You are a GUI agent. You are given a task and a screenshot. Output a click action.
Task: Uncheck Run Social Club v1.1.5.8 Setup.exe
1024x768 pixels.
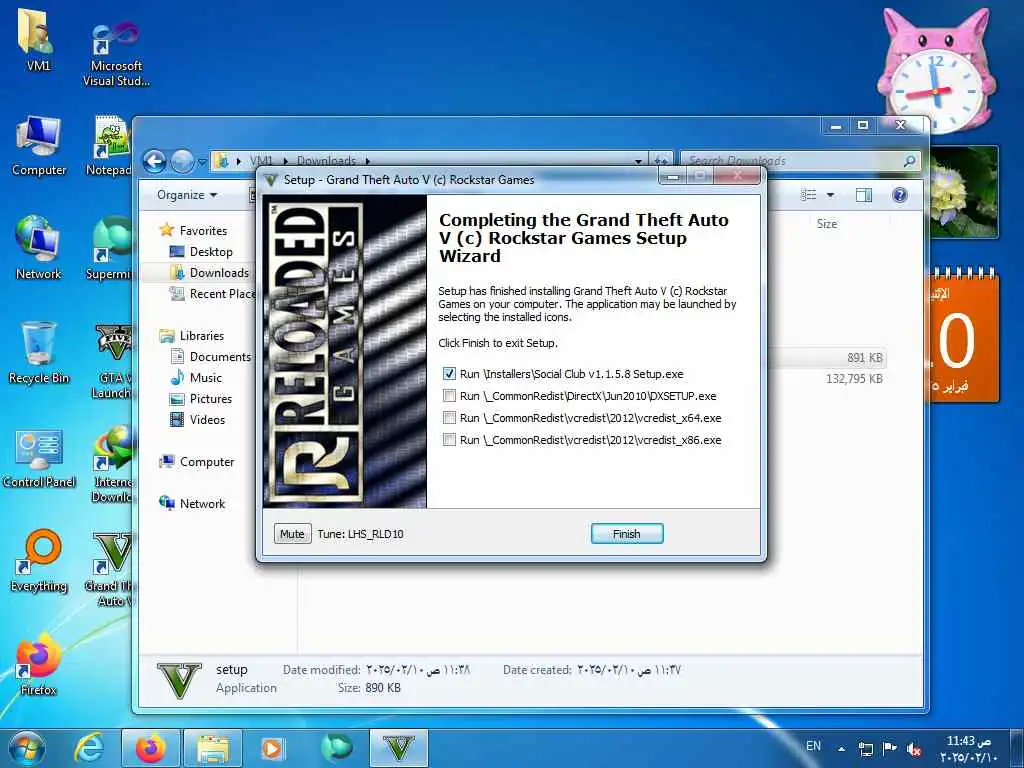tap(449, 374)
